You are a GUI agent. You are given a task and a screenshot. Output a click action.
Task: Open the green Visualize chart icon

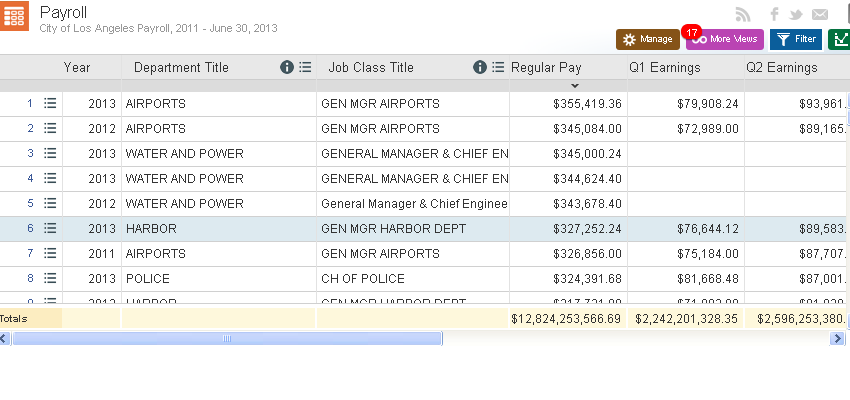pyautogui.click(x=839, y=39)
